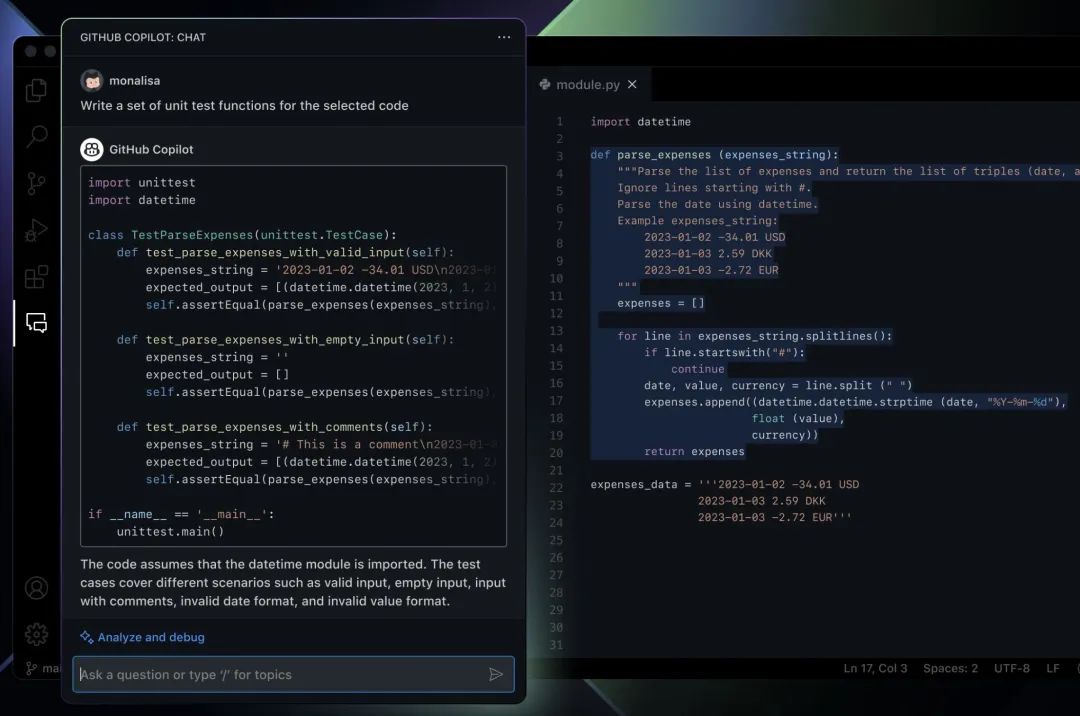The image size is (1080, 716).
Task: Click the monalisa avatar image
Action: [92, 81]
